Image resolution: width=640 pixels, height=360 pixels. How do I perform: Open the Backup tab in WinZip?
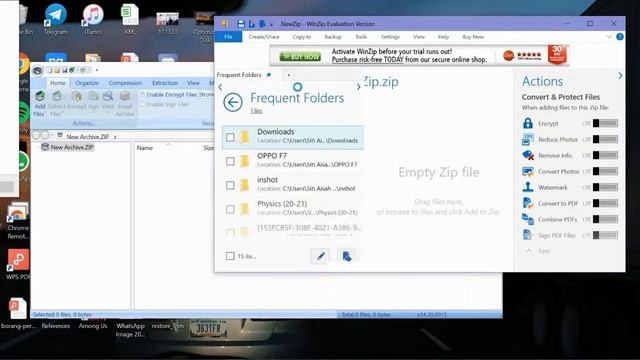(333, 37)
